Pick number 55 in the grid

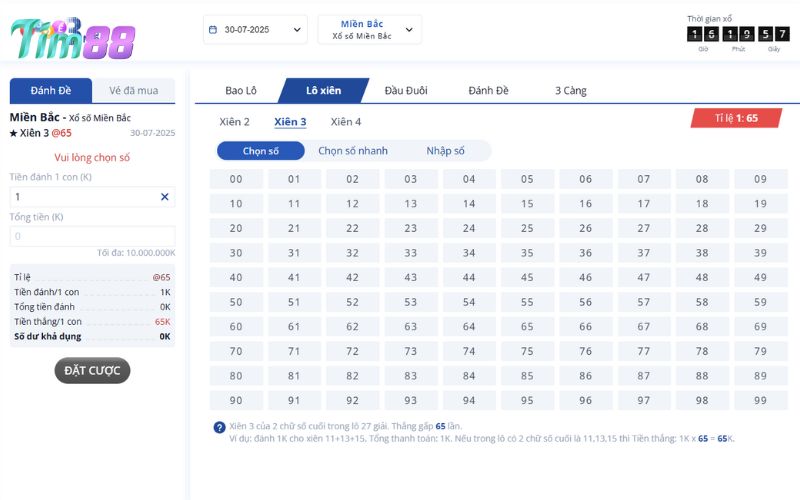click(527, 302)
